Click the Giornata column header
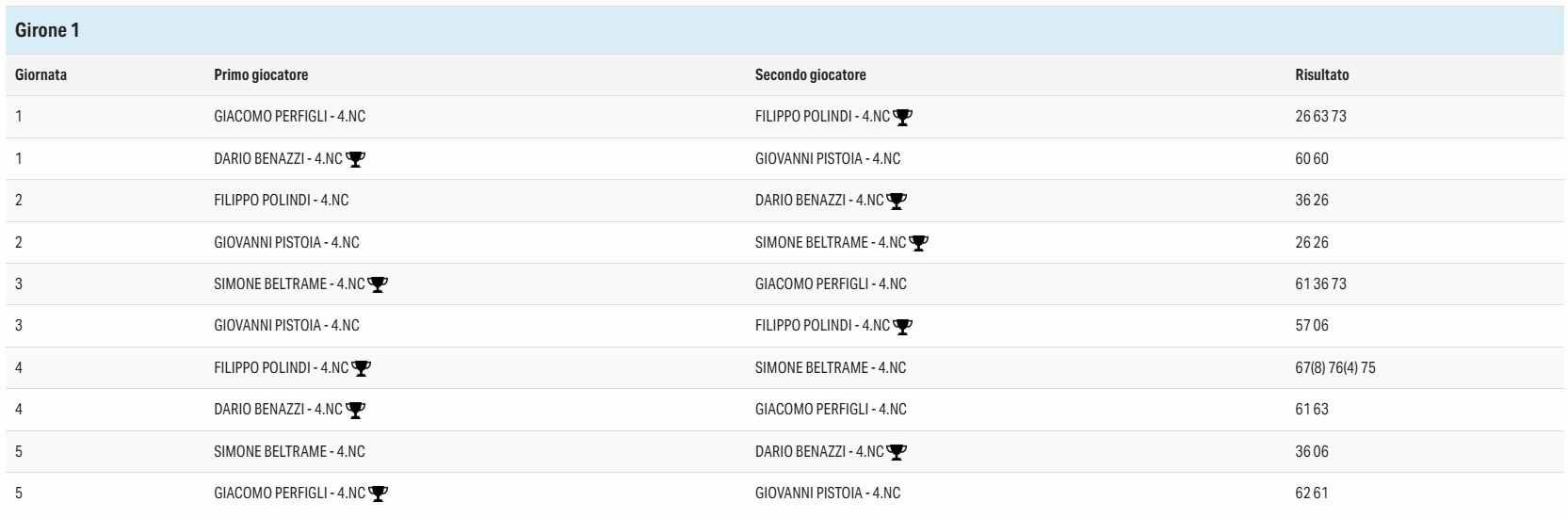 40,74
